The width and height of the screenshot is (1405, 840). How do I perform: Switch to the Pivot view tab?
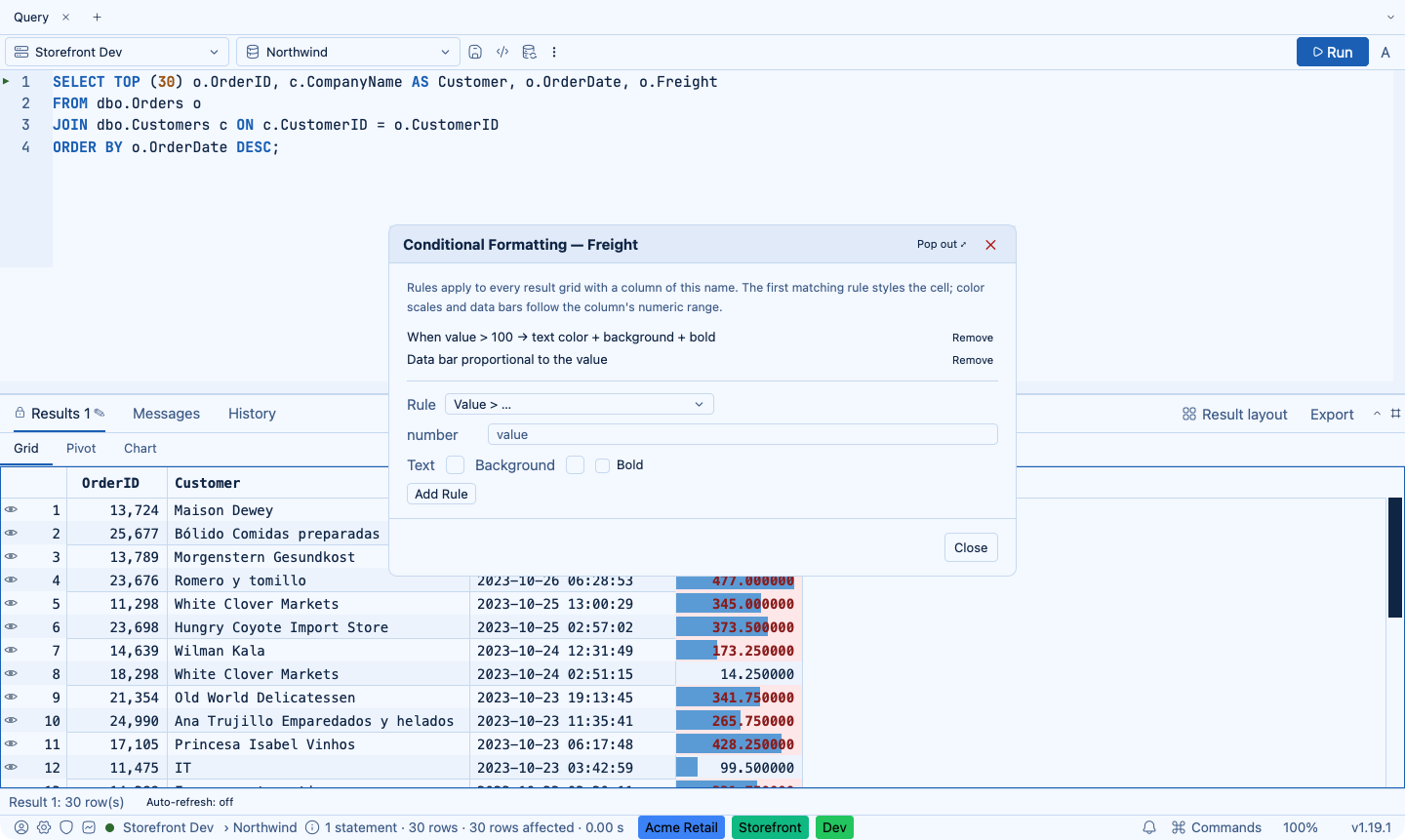pyautogui.click(x=81, y=449)
